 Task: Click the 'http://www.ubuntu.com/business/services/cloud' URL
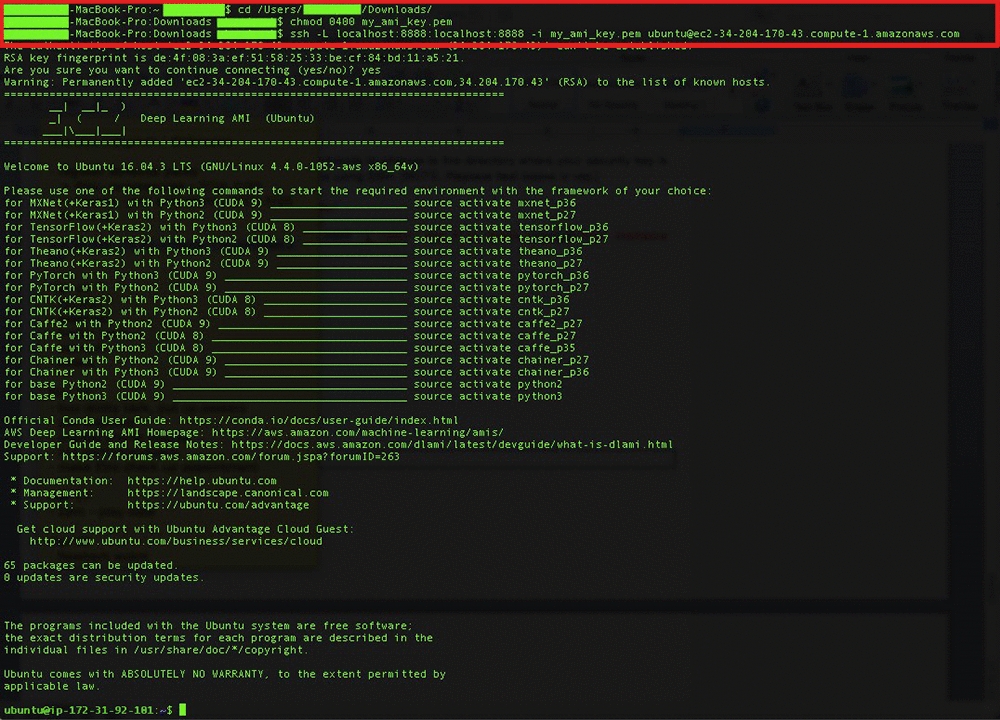[x=176, y=542]
